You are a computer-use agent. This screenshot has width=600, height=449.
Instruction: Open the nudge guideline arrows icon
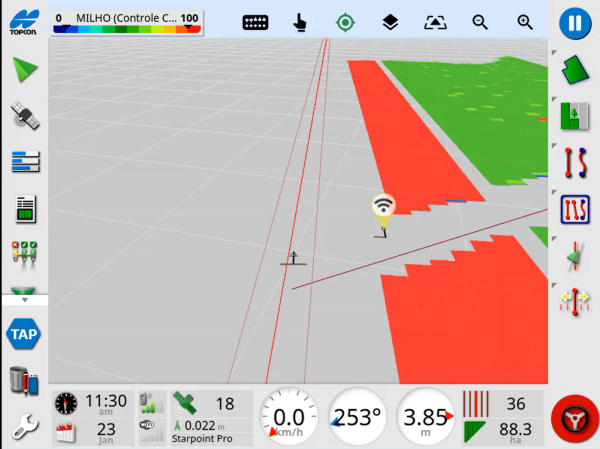click(574, 302)
